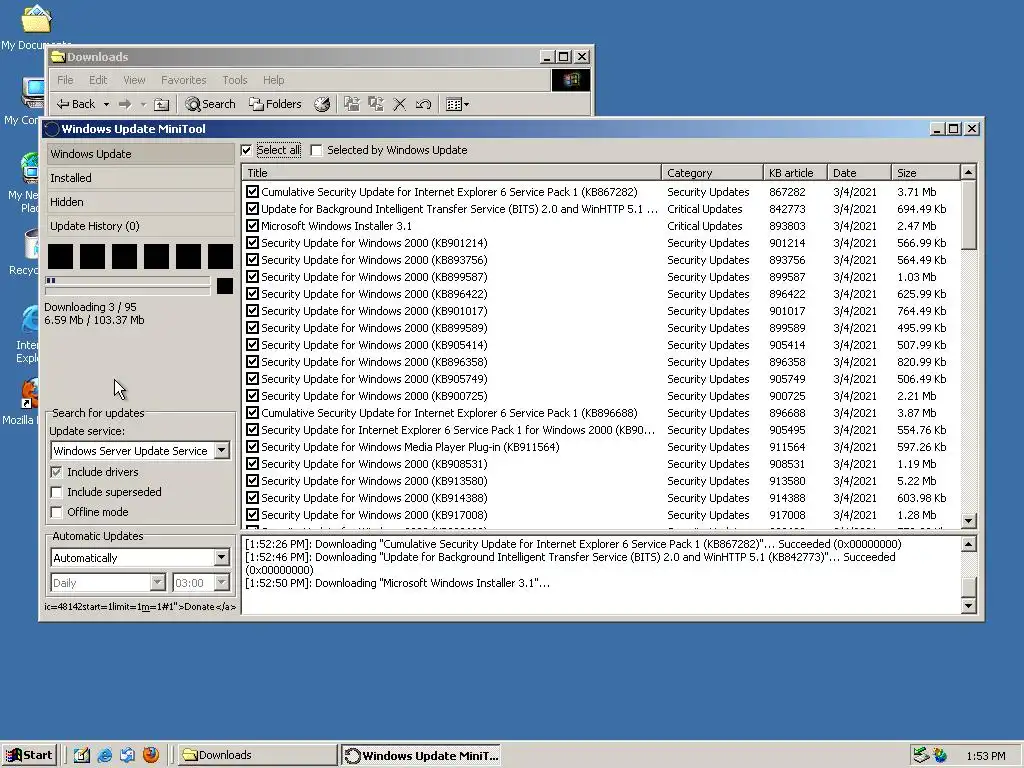1024x768 pixels.
Task: Sort the update list by Title column
Action: pos(452,173)
